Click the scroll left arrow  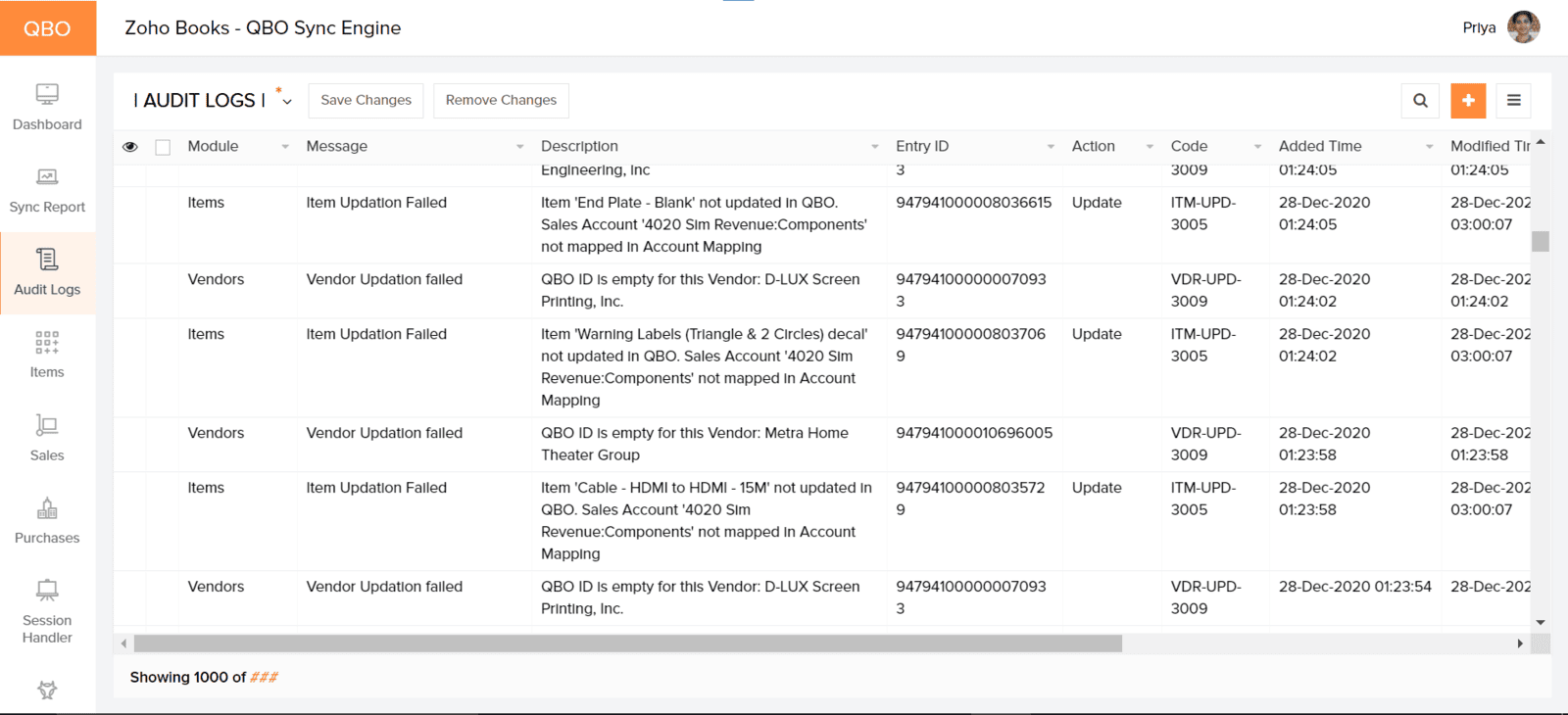coord(123,643)
